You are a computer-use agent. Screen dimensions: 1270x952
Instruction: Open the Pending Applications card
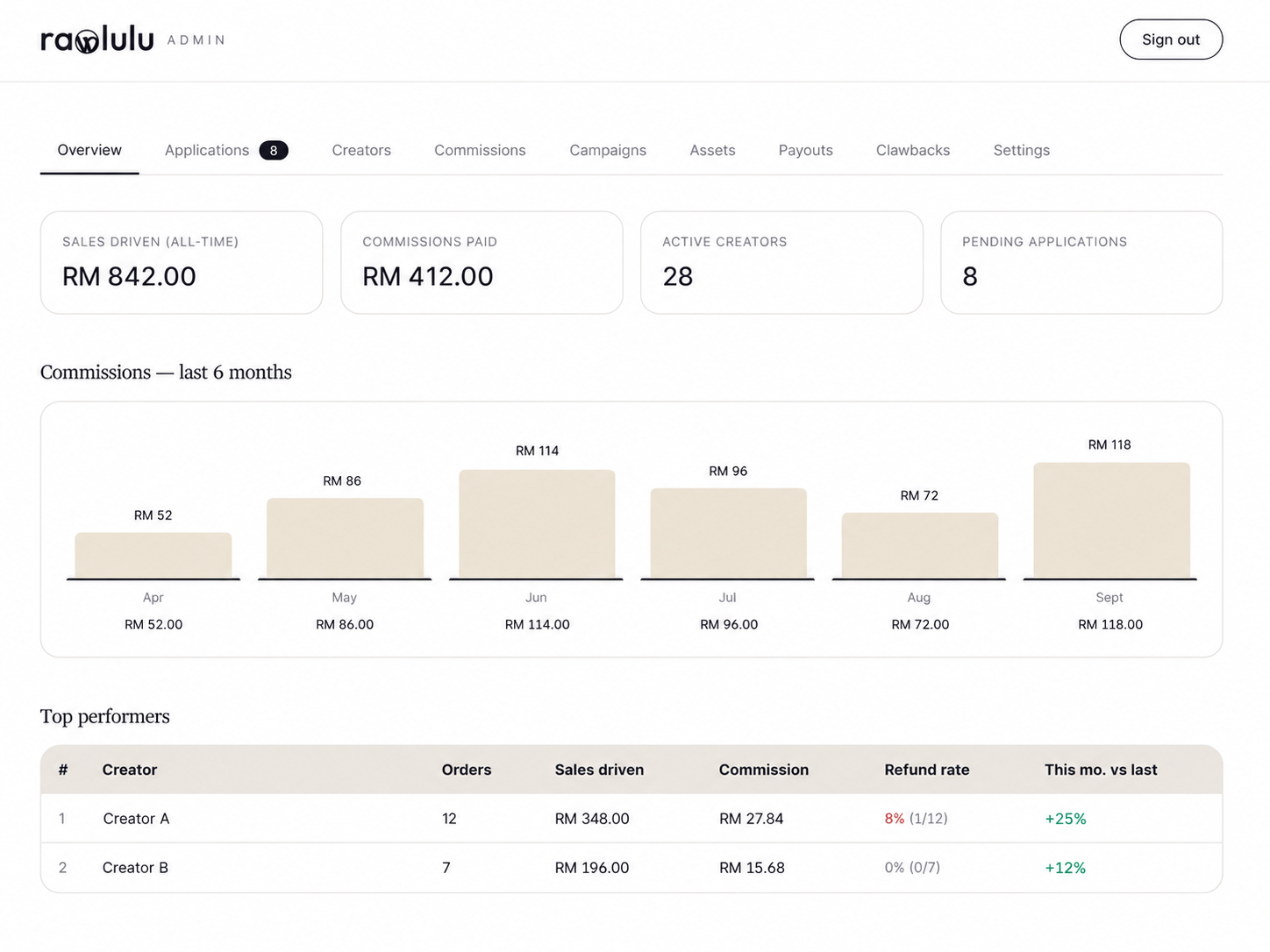pyautogui.click(x=1081, y=262)
